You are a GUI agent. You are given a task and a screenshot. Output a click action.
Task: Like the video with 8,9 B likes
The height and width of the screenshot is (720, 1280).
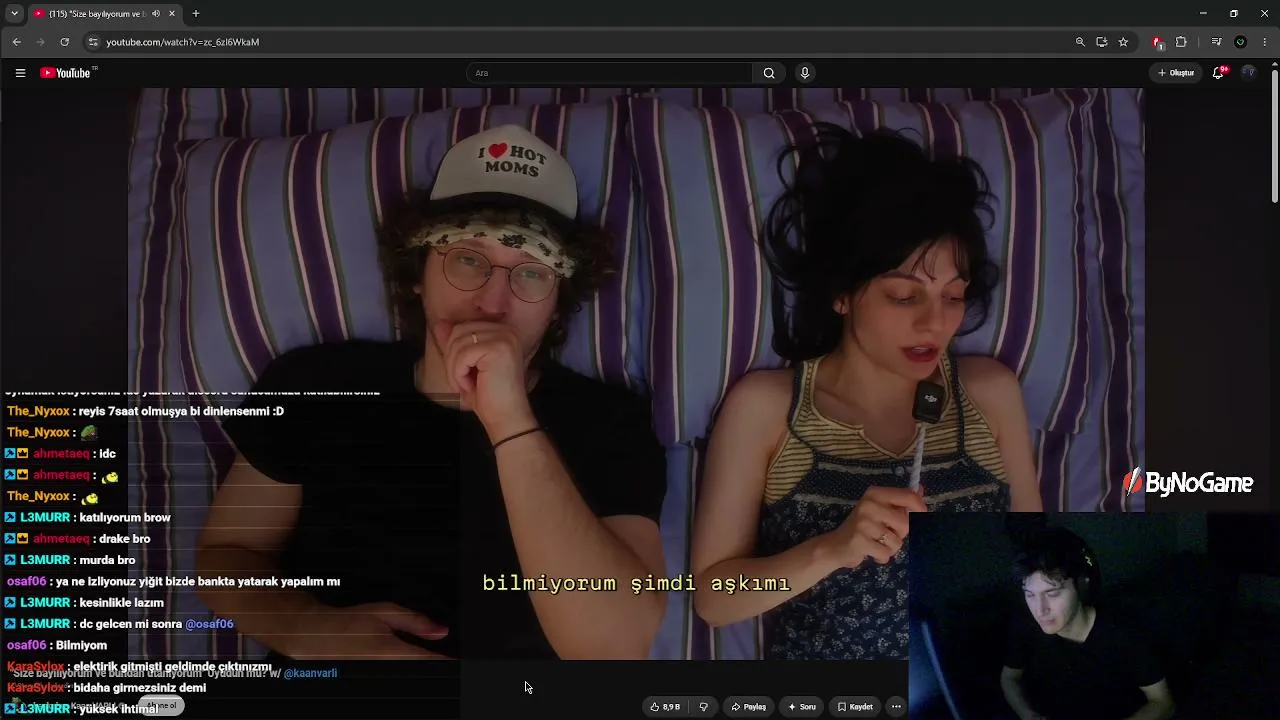[x=665, y=707]
